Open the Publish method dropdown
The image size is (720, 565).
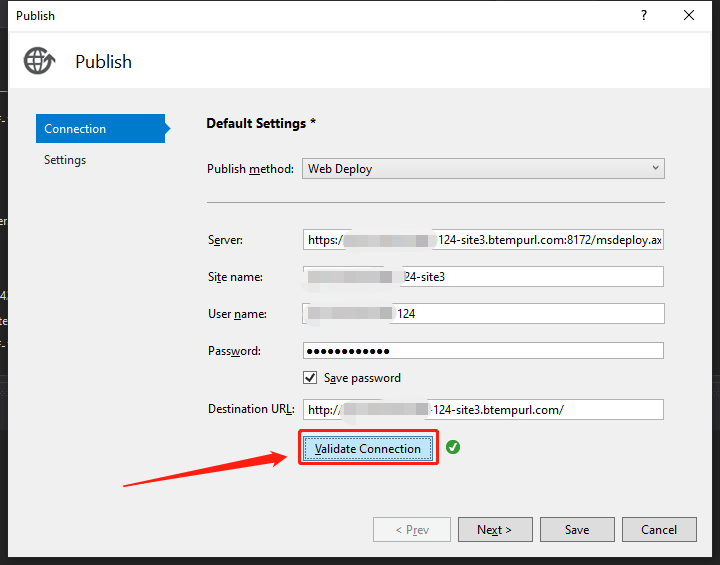[483, 169]
